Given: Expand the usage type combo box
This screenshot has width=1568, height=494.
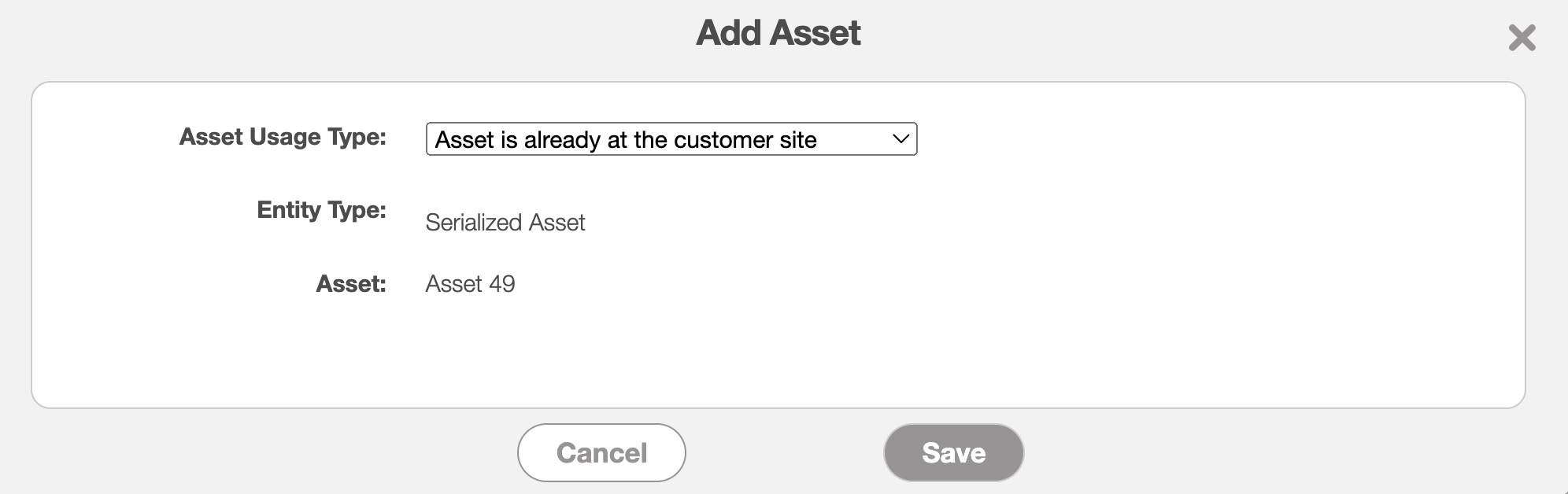Looking at the screenshot, I should pos(671,139).
